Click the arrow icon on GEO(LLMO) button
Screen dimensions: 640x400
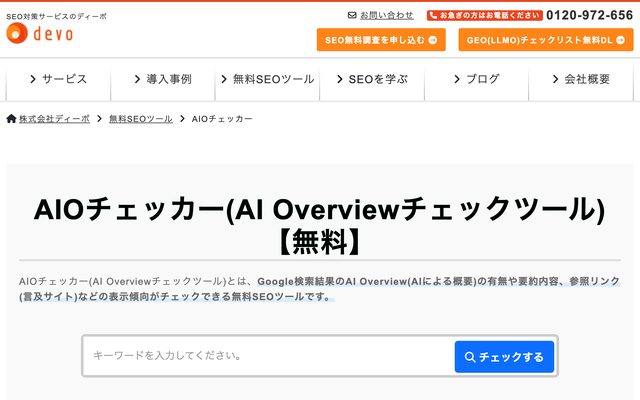620,40
